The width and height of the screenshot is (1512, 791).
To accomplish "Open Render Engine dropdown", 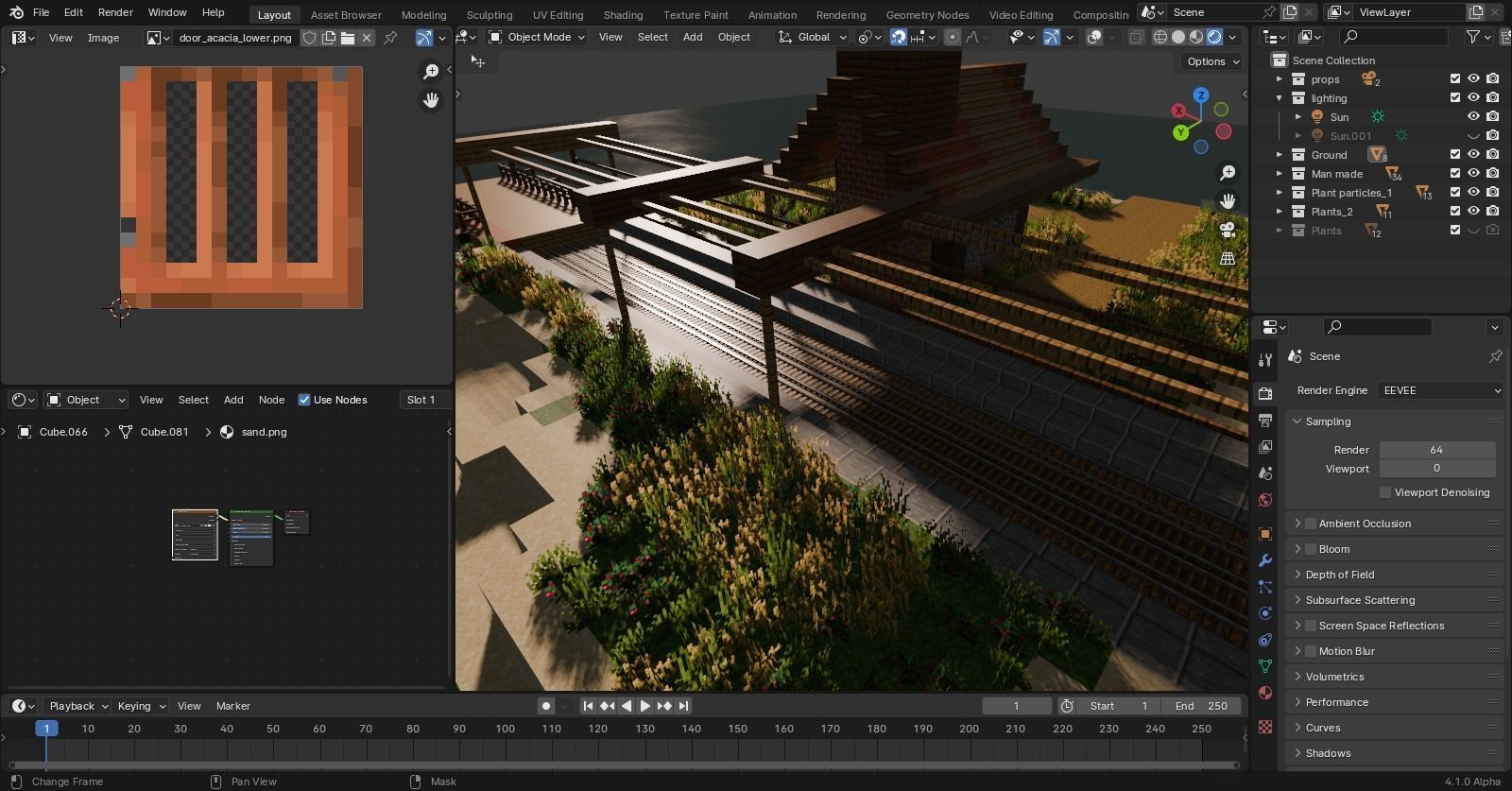I will click(1440, 390).
